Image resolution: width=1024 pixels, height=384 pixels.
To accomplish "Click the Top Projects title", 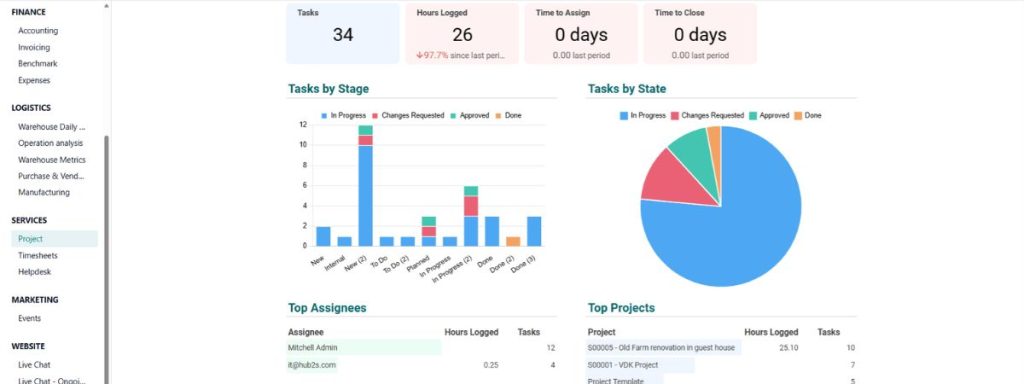I will 621,308.
